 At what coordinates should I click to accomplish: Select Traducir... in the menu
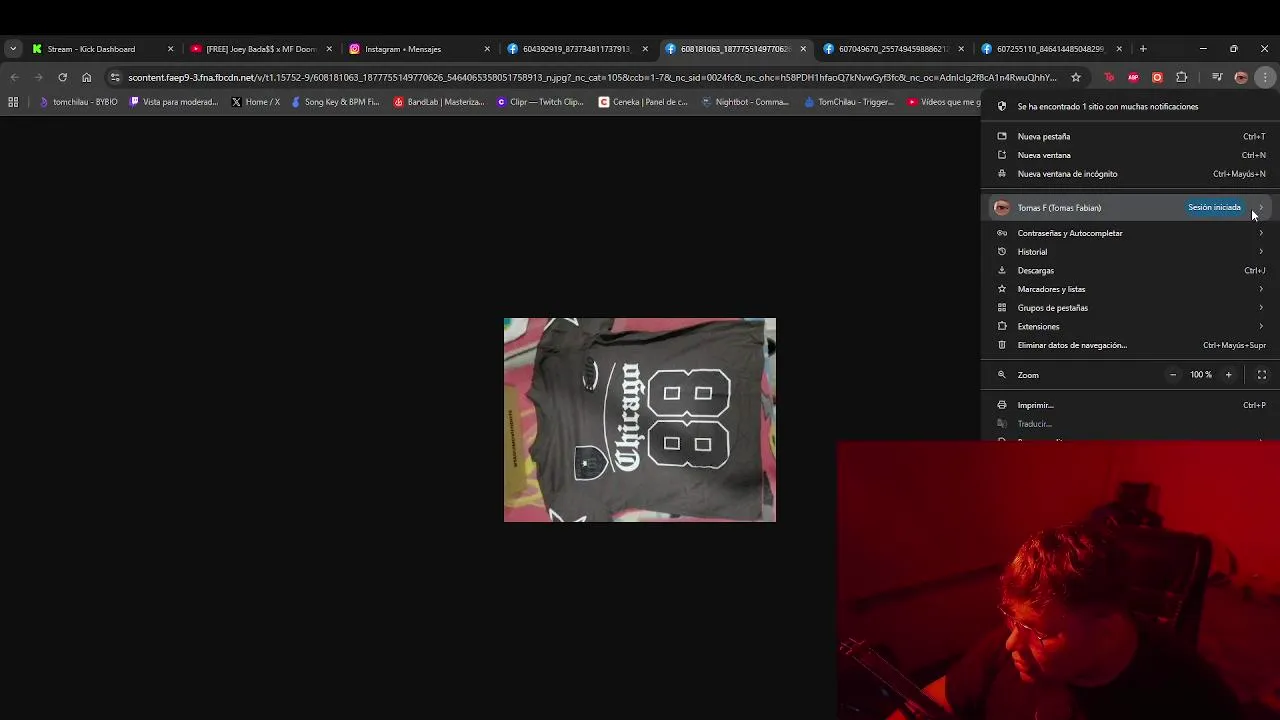pyautogui.click(x=1130, y=424)
